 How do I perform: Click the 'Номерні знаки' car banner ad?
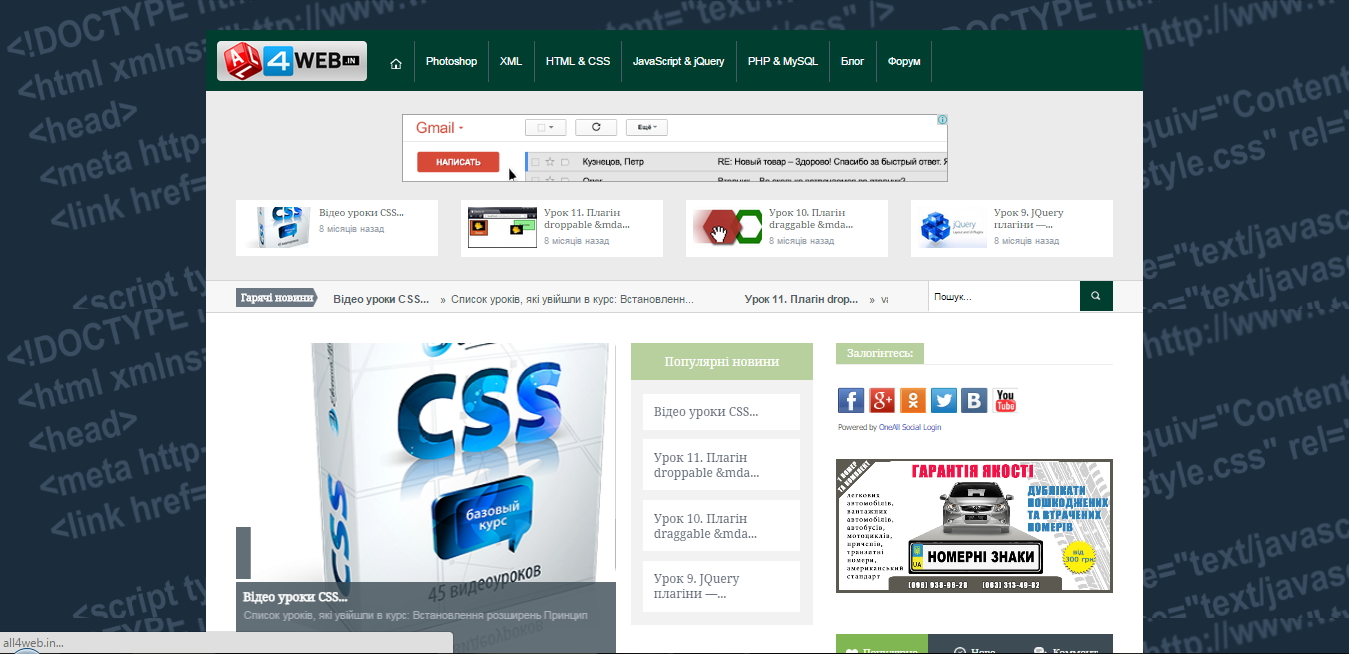point(974,526)
